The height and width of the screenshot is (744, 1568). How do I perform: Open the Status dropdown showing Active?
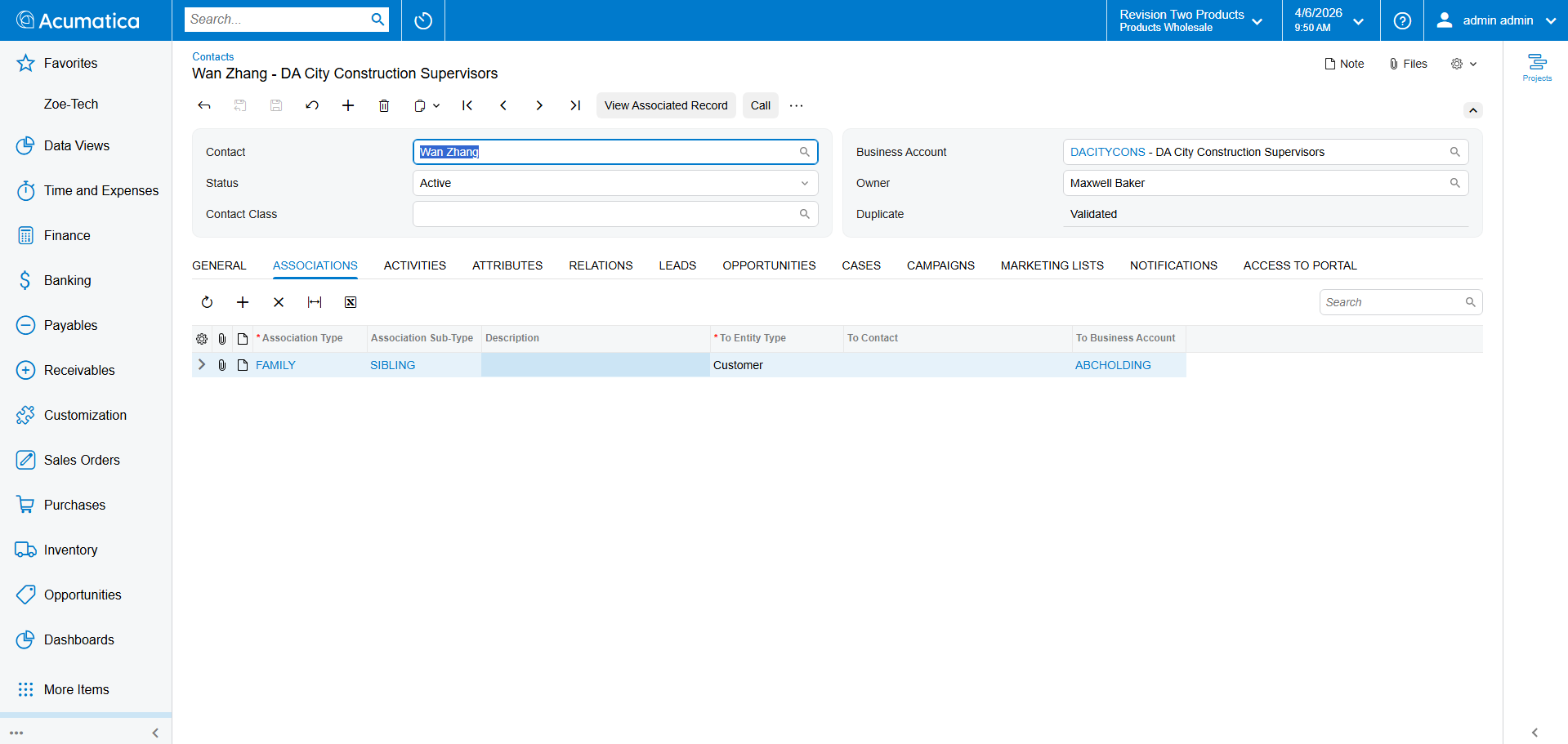click(x=615, y=183)
